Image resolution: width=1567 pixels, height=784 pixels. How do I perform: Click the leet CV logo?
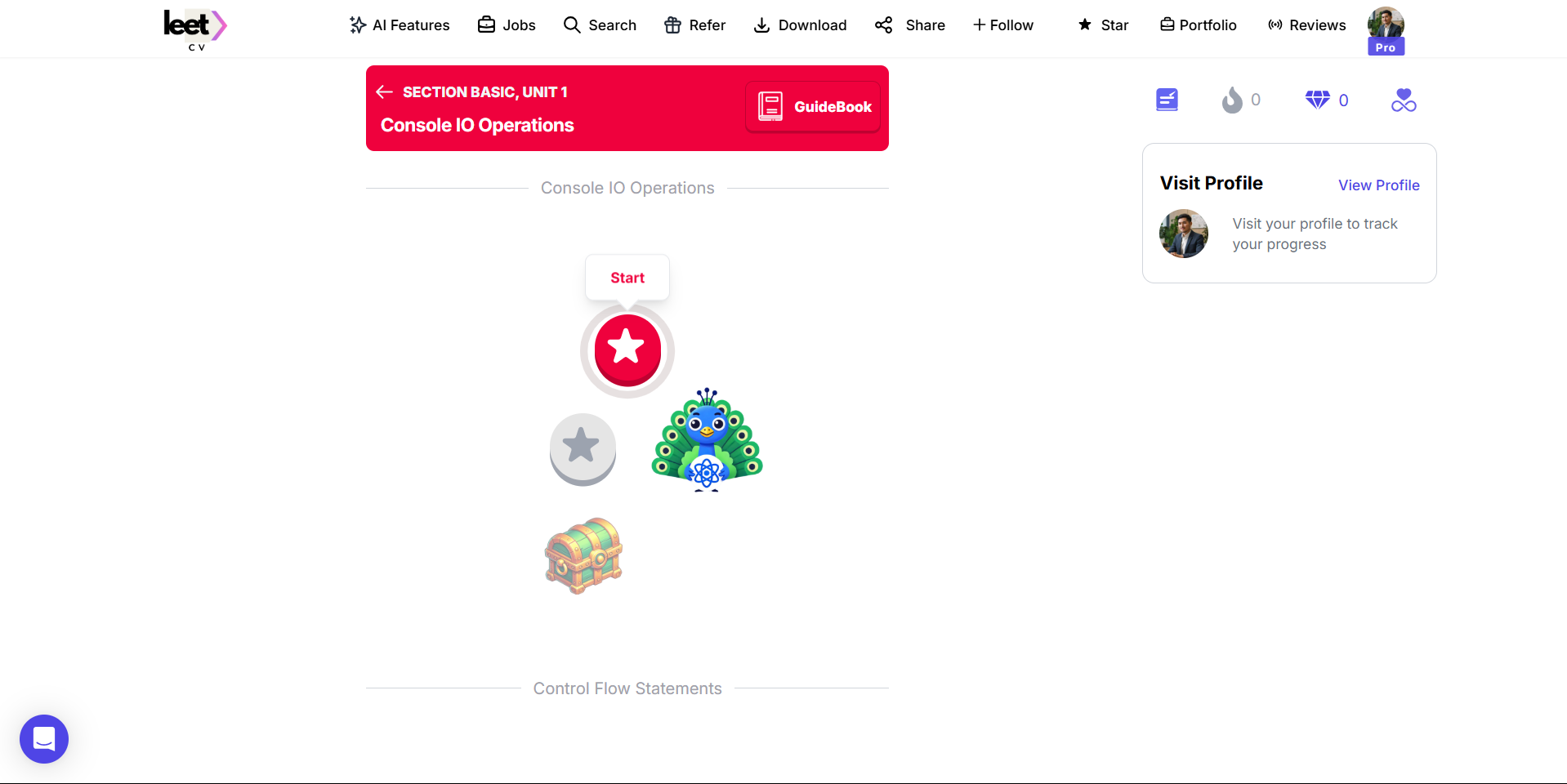195,29
